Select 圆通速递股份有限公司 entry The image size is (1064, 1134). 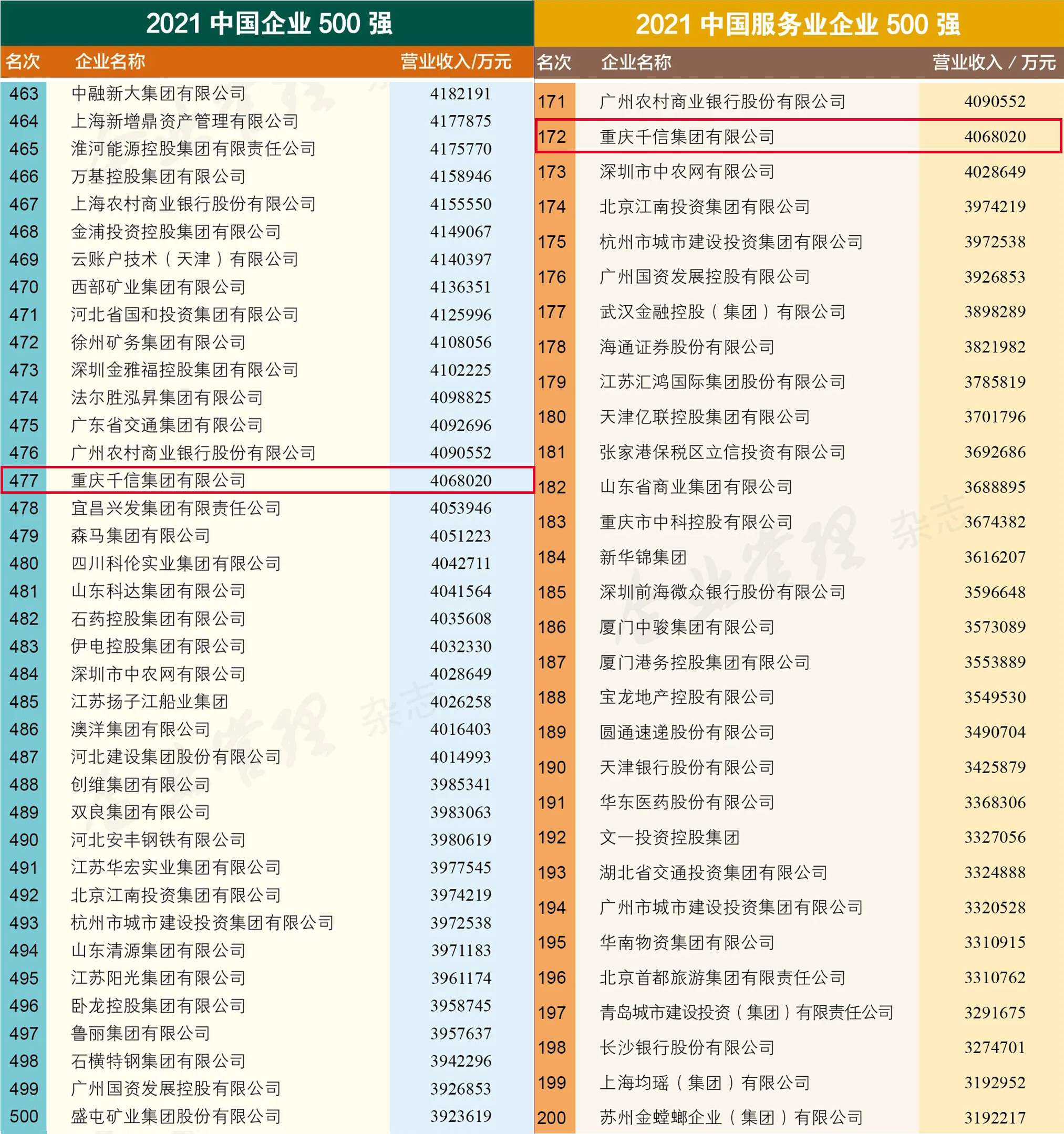pyautogui.click(x=687, y=732)
